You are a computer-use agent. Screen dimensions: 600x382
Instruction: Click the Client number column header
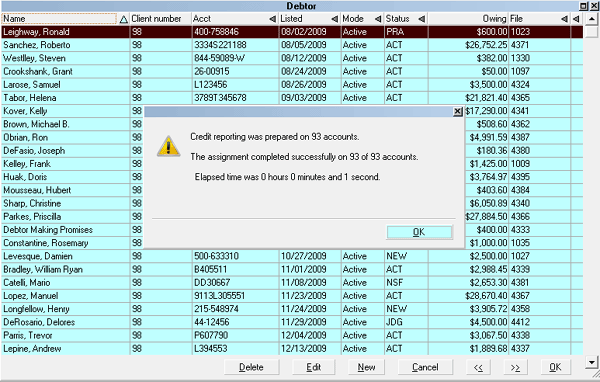(x=156, y=19)
